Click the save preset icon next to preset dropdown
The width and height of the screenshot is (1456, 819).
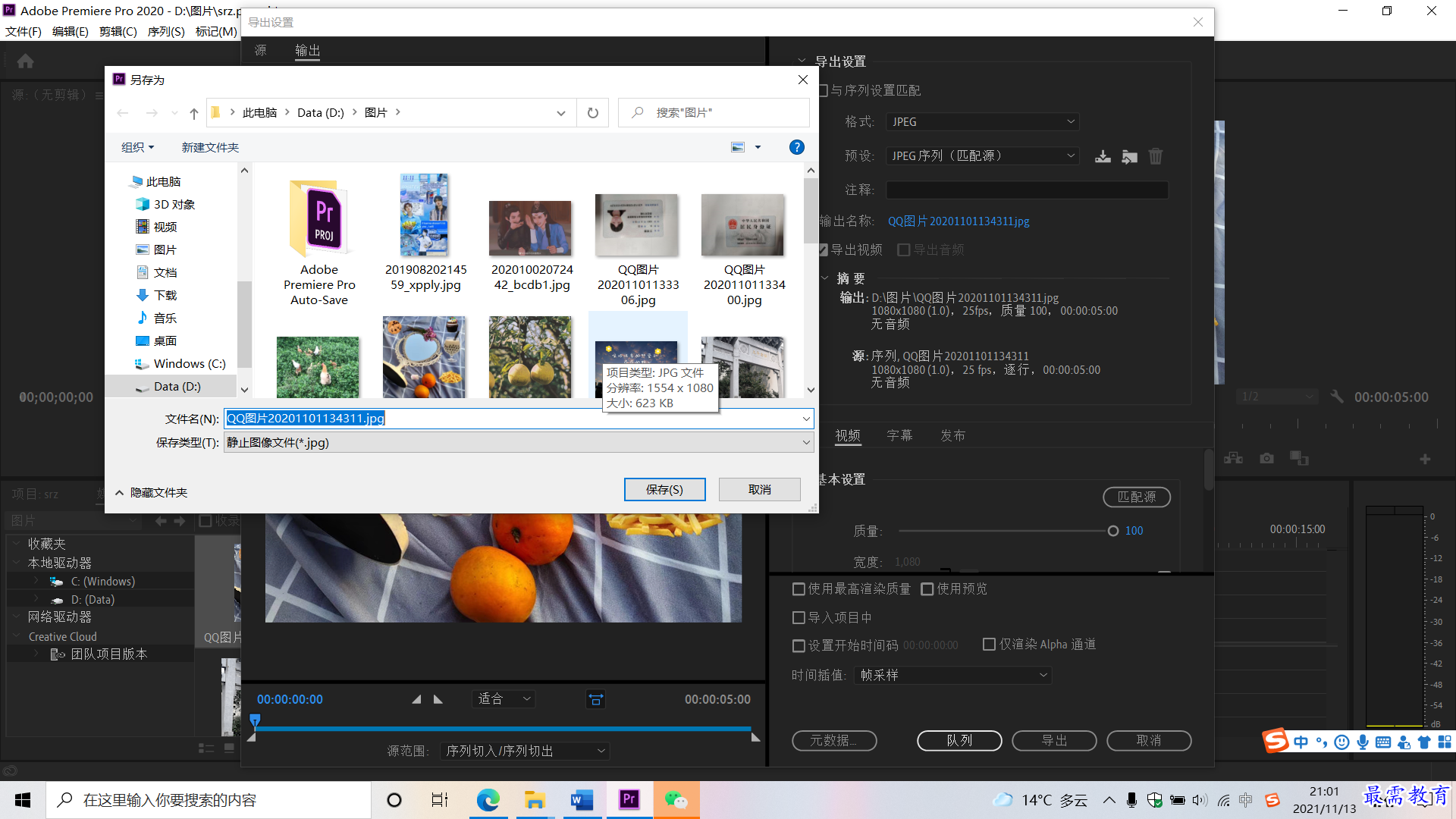[1103, 156]
